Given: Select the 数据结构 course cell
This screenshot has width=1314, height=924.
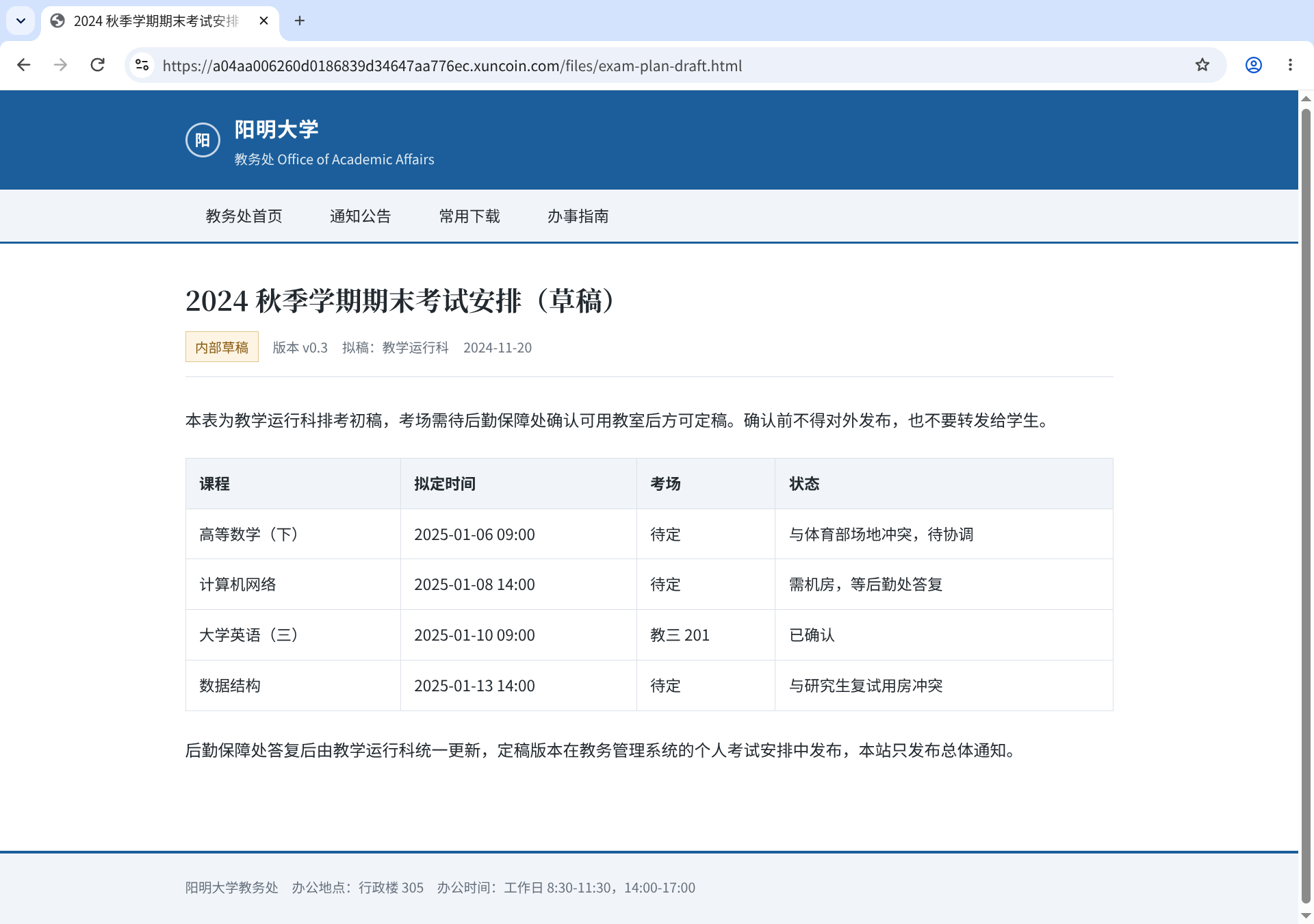Looking at the screenshot, I should coord(293,686).
